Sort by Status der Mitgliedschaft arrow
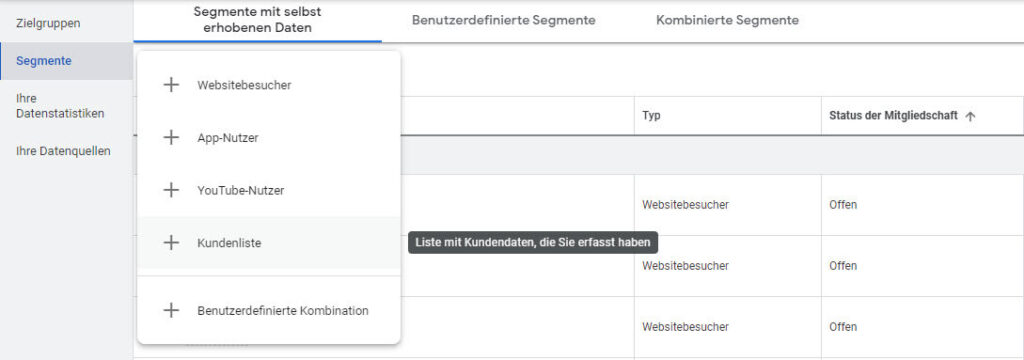Screen dimensions: 1024x360 click(970, 116)
